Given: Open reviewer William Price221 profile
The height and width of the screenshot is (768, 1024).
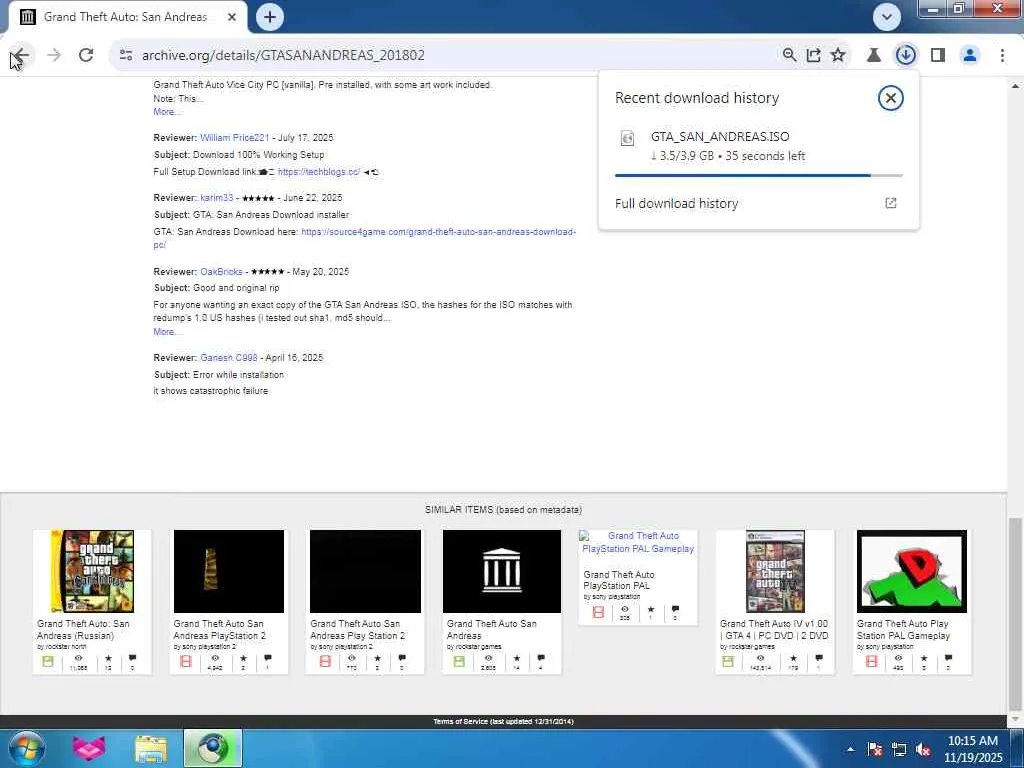Looking at the screenshot, I should [x=234, y=138].
